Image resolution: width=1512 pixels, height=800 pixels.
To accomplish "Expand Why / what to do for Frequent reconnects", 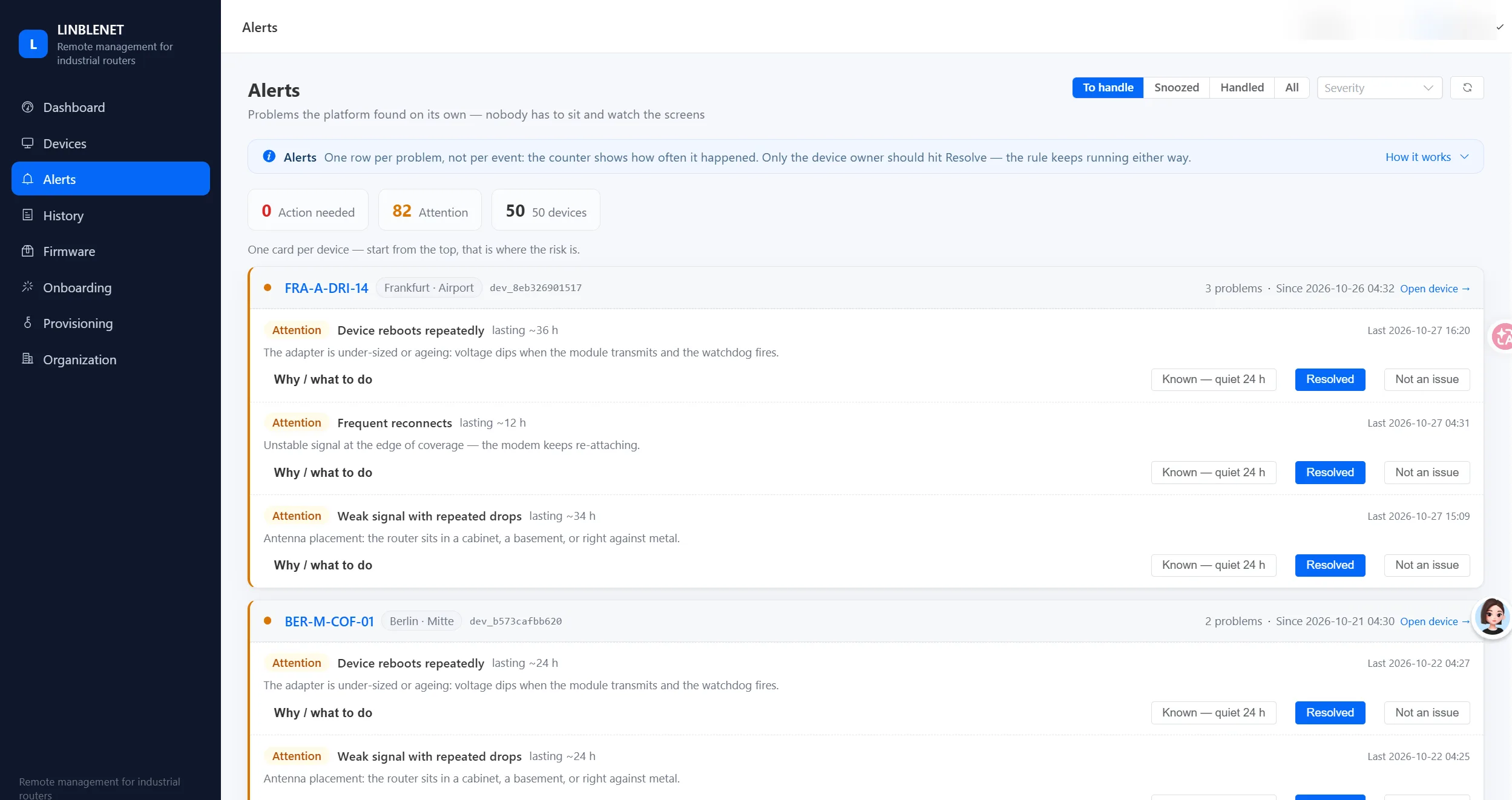I will pos(323,473).
